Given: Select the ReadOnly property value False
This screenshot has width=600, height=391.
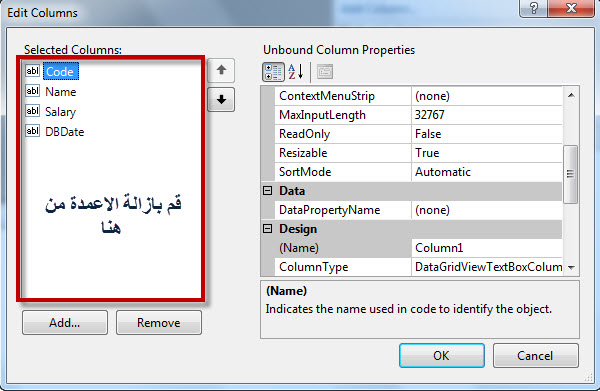Looking at the screenshot, I should tap(487, 134).
